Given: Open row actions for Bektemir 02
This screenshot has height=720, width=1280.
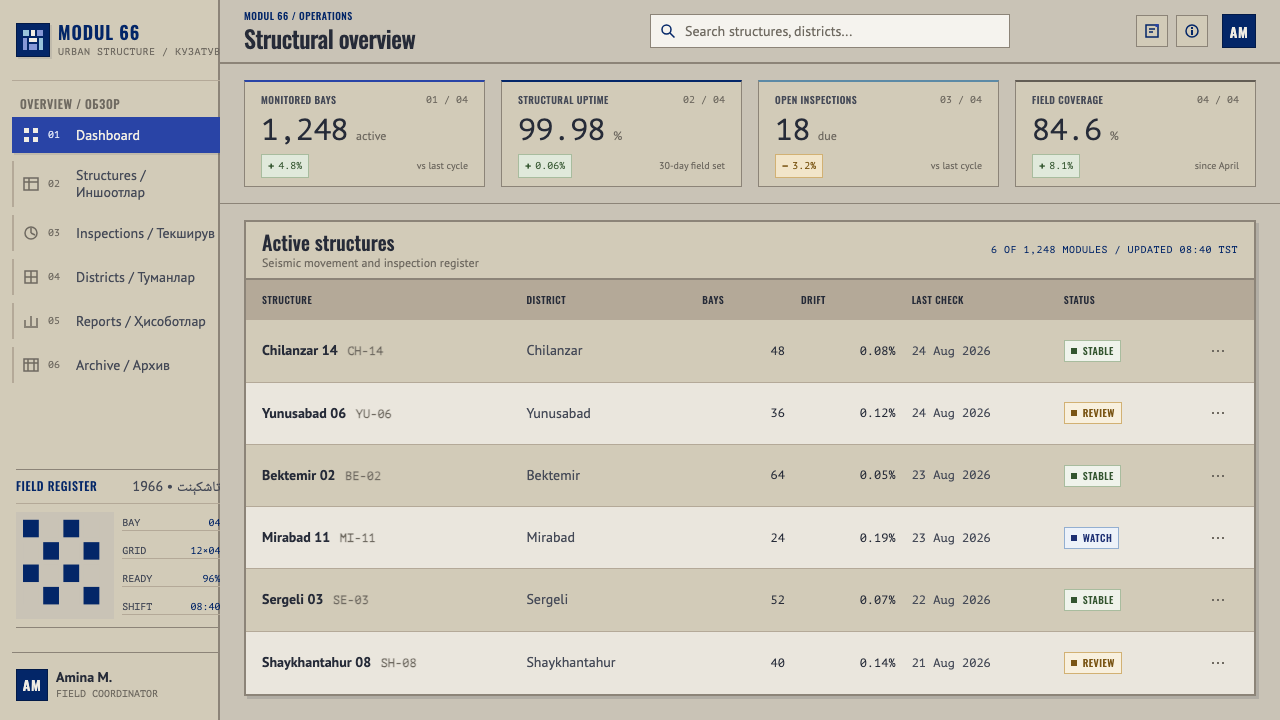Looking at the screenshot, I should [1217, 475].
